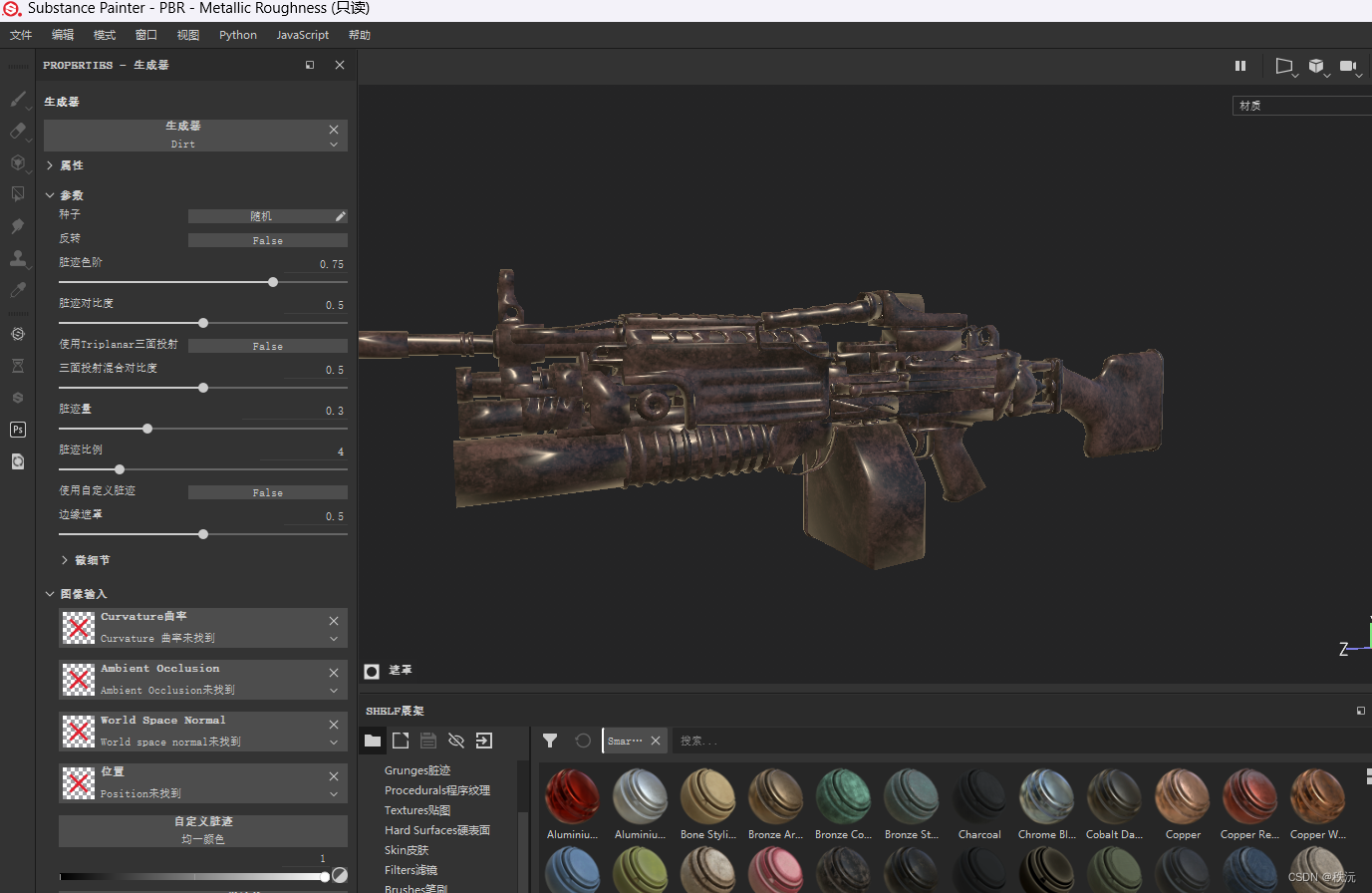1372x893 pixels.
Task: Select the Clone stamp tool
Action: click(x=17, y=258)
